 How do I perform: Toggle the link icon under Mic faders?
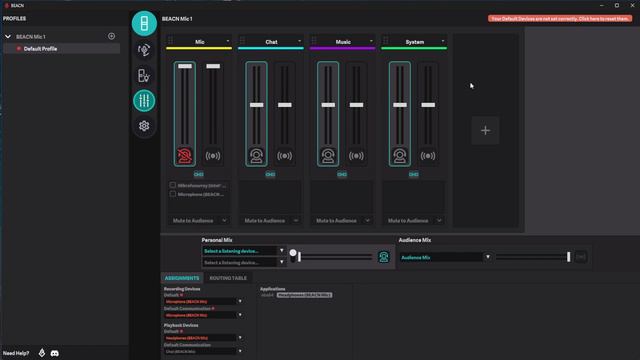coord(199,174)
